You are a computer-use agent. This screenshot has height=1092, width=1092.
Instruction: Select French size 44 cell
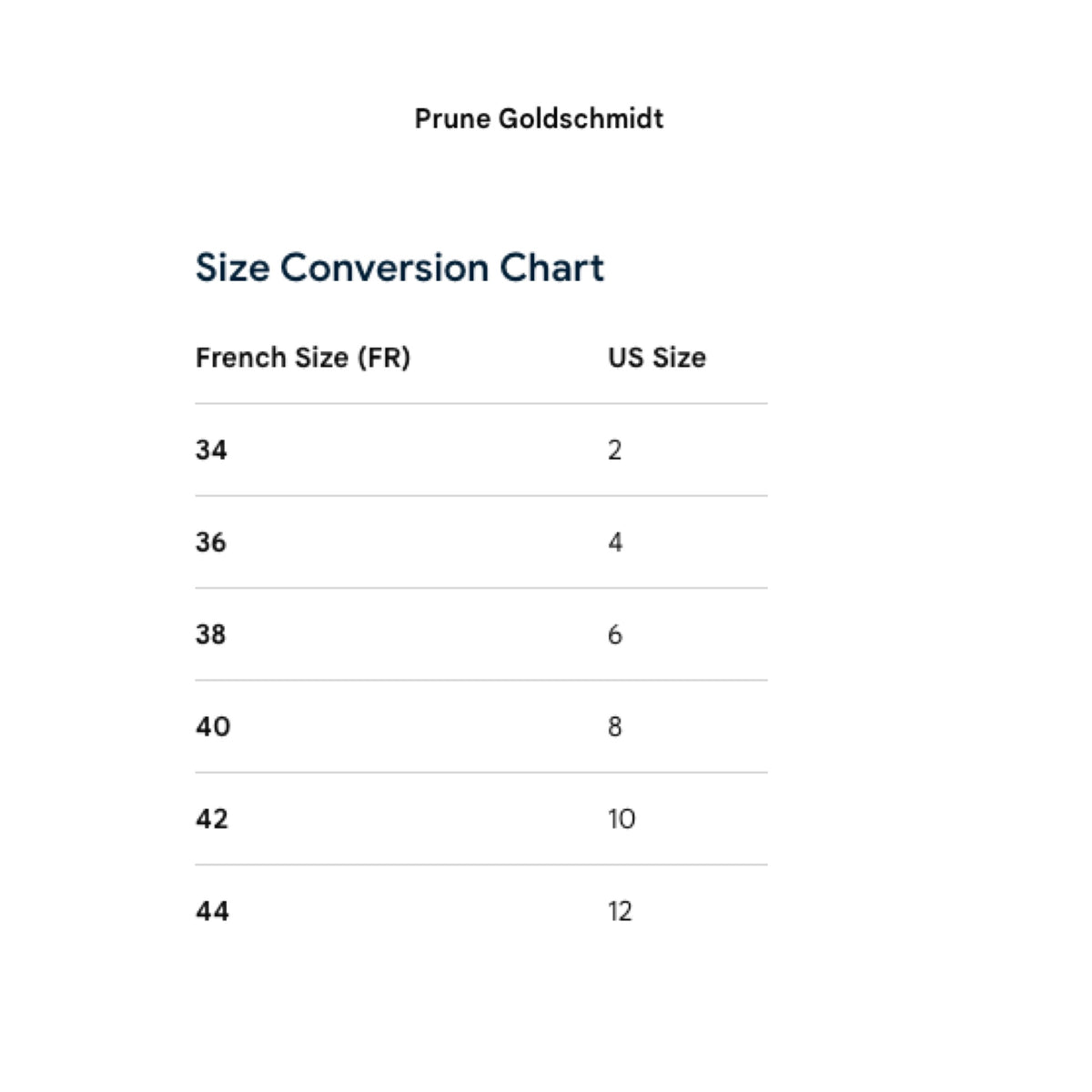tap(212, 911)
